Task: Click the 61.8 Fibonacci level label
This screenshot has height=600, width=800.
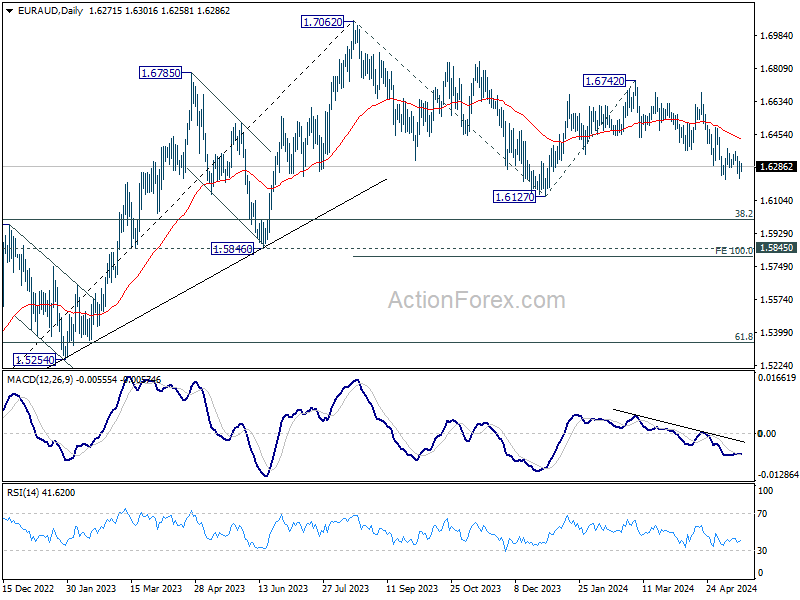Action: (744, 337)
